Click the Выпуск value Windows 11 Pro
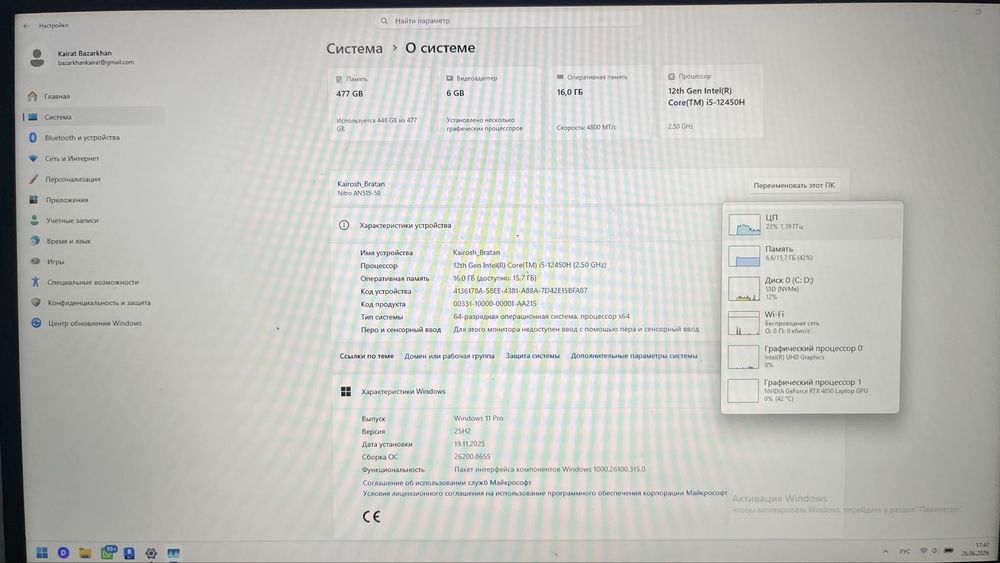Image resolution: width=1000 pixels, height=563 pixels. click(x=478, y=418)
